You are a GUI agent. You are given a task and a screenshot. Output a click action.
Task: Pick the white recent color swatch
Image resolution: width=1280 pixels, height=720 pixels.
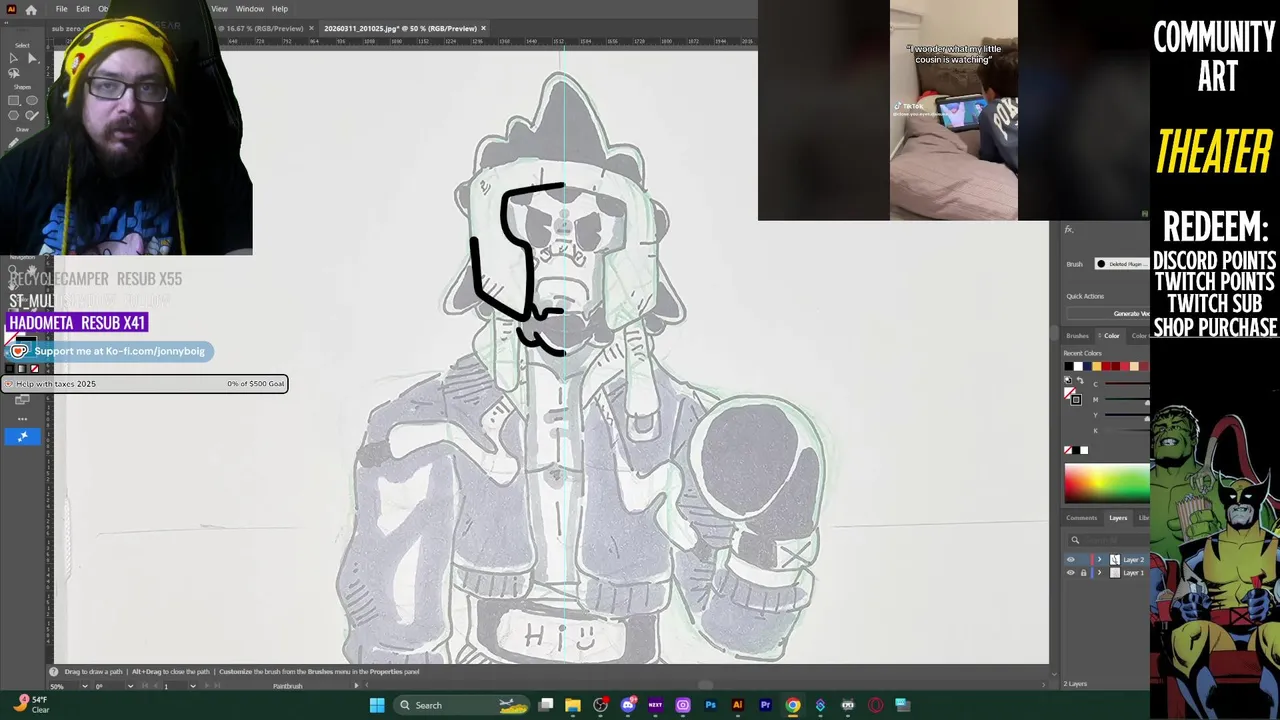click(x=1077, y=366)
